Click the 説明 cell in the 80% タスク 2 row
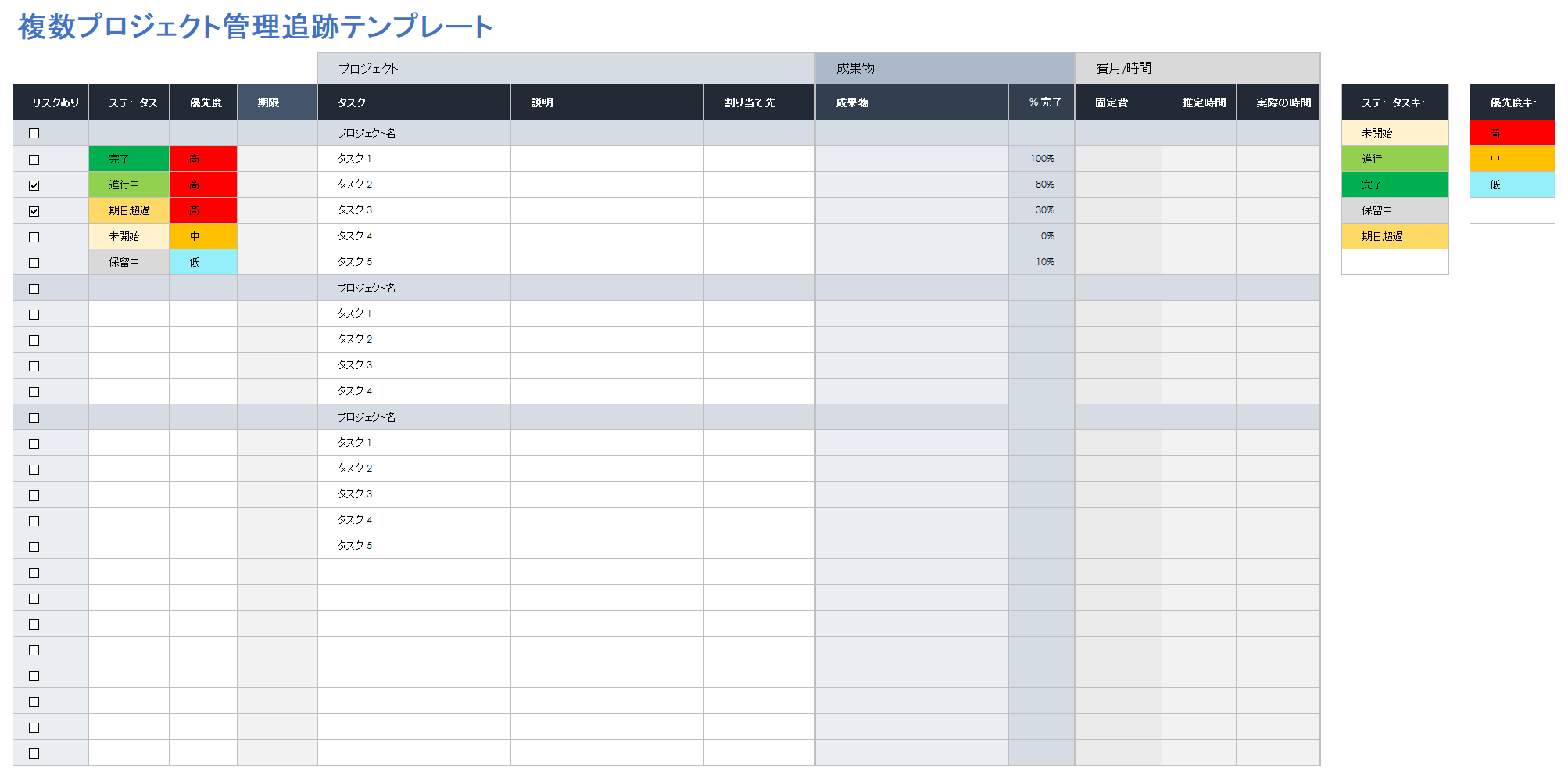The image size is (1568, 775). tap(607, 185)
